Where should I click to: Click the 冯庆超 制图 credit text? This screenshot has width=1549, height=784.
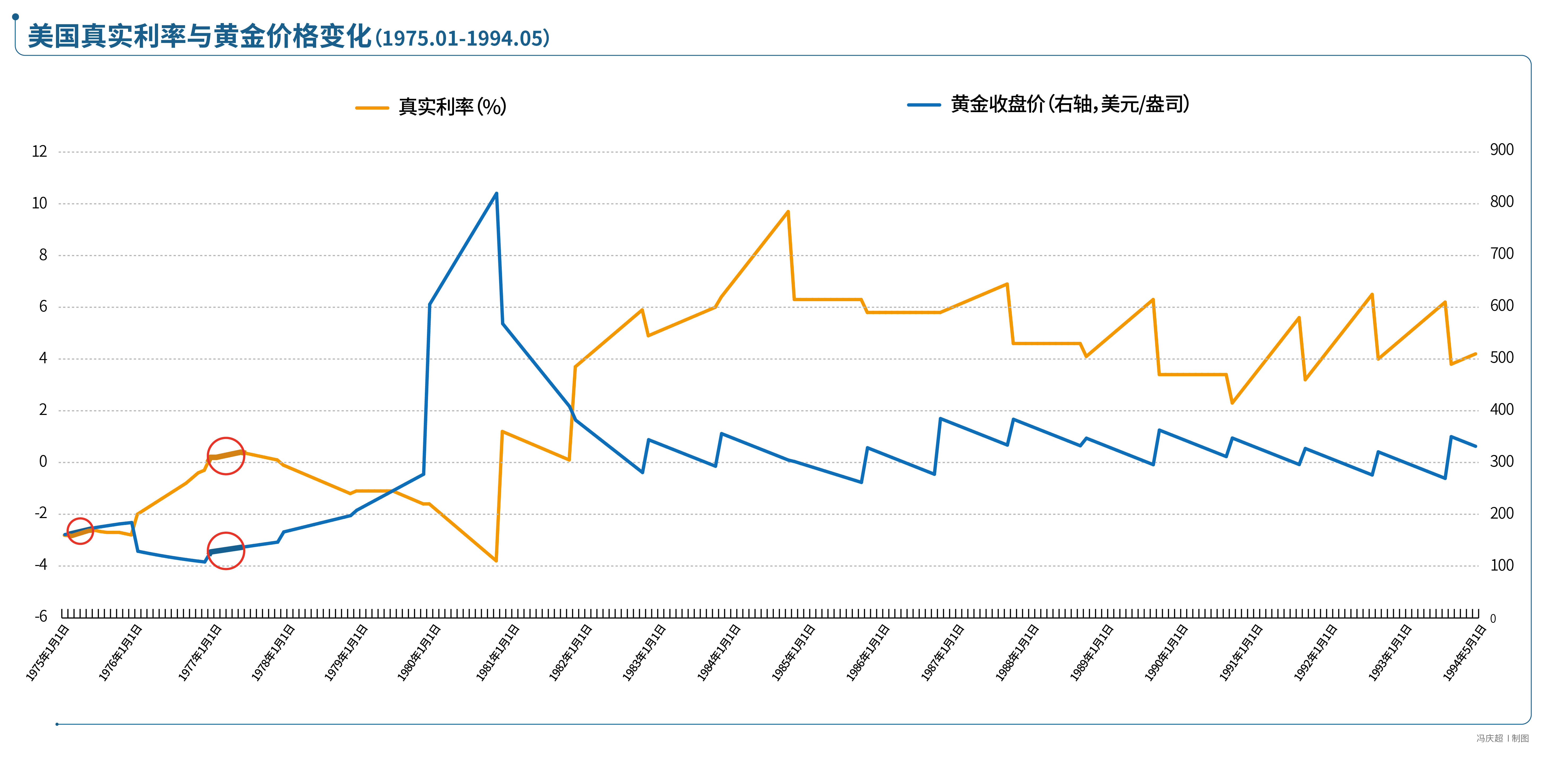pyautogui.click(x=1502, y=738)
